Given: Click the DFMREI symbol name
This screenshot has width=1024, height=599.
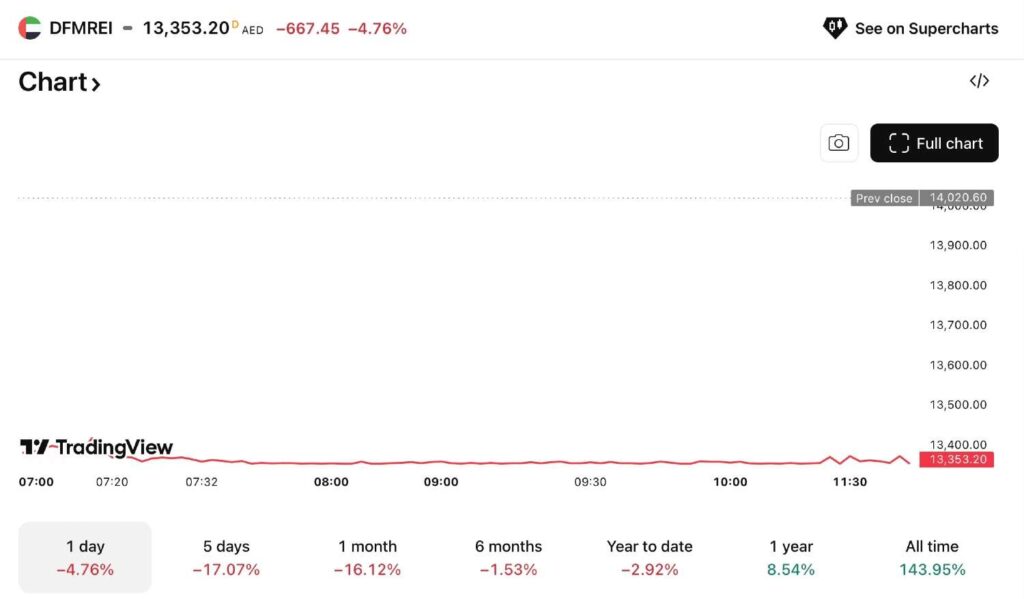Looking at the screenshot, I should (80, 28).
